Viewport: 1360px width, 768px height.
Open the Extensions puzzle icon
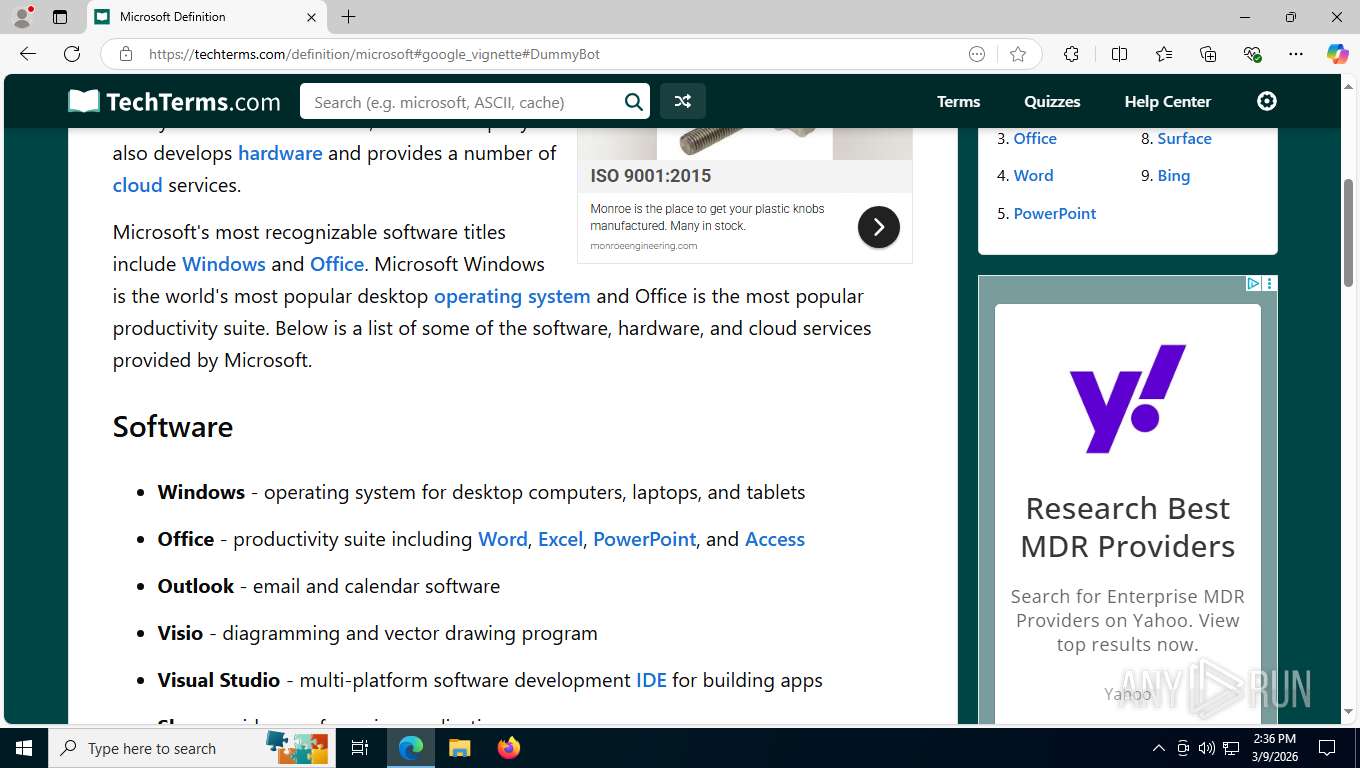pyautogui.click(x=1071, y=54)
